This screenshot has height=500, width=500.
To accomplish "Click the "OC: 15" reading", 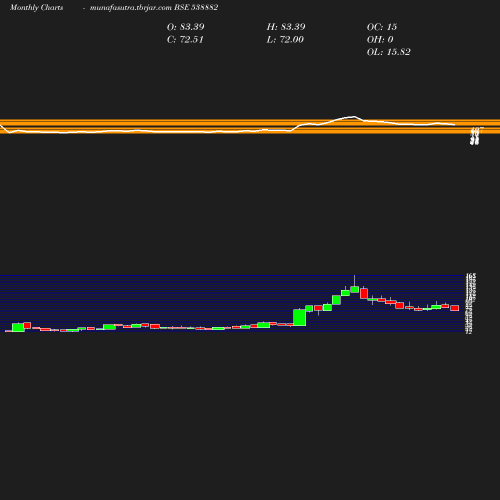I will pyautogui.click(x=382, y=27).
